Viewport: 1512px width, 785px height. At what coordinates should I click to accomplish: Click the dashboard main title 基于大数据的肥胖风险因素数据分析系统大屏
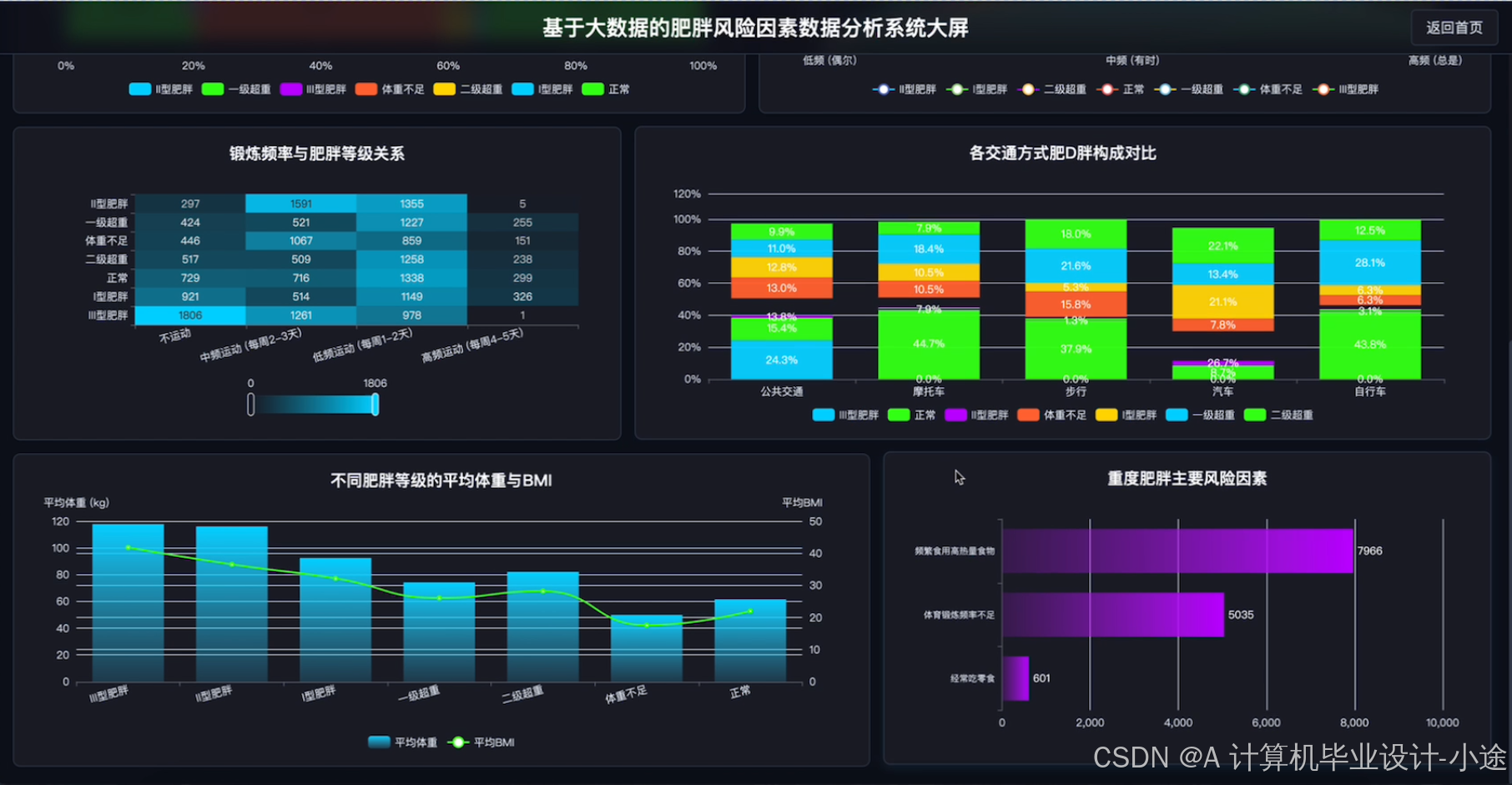coord(755,28)
